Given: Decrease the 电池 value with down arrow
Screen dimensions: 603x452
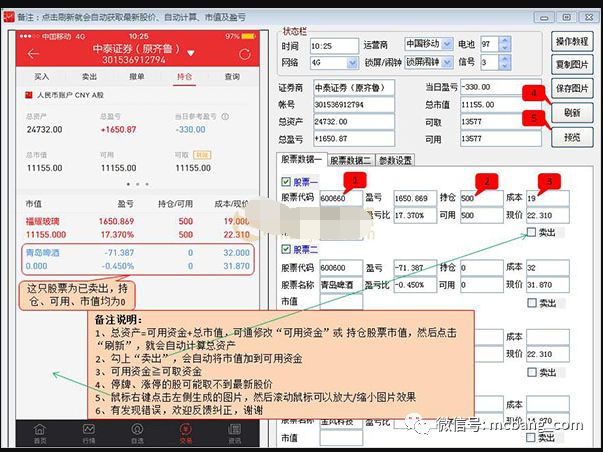Looking at the screenshot, I should click(505, 48).
